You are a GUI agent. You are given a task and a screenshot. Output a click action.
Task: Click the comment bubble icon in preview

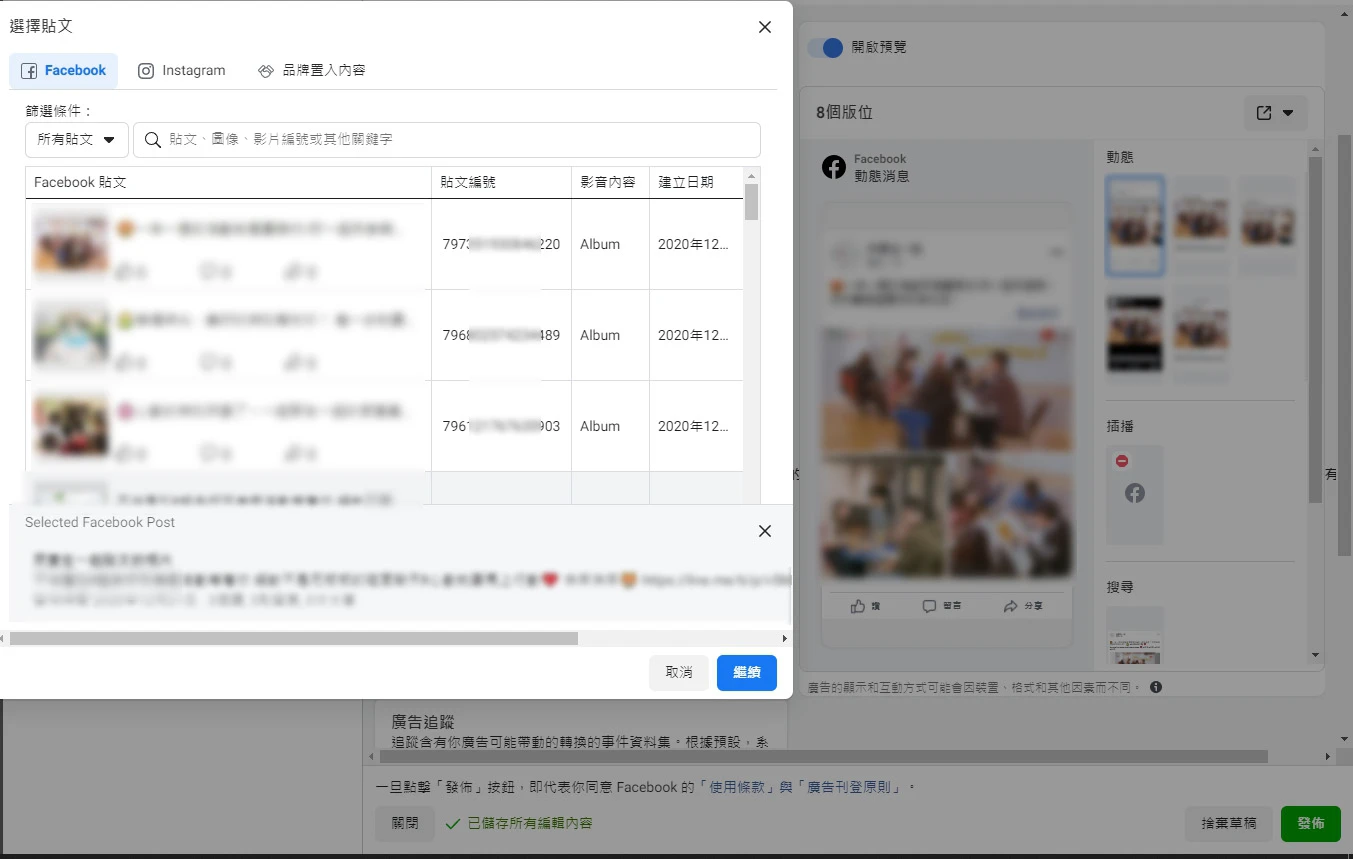click(x=929, y=606)
